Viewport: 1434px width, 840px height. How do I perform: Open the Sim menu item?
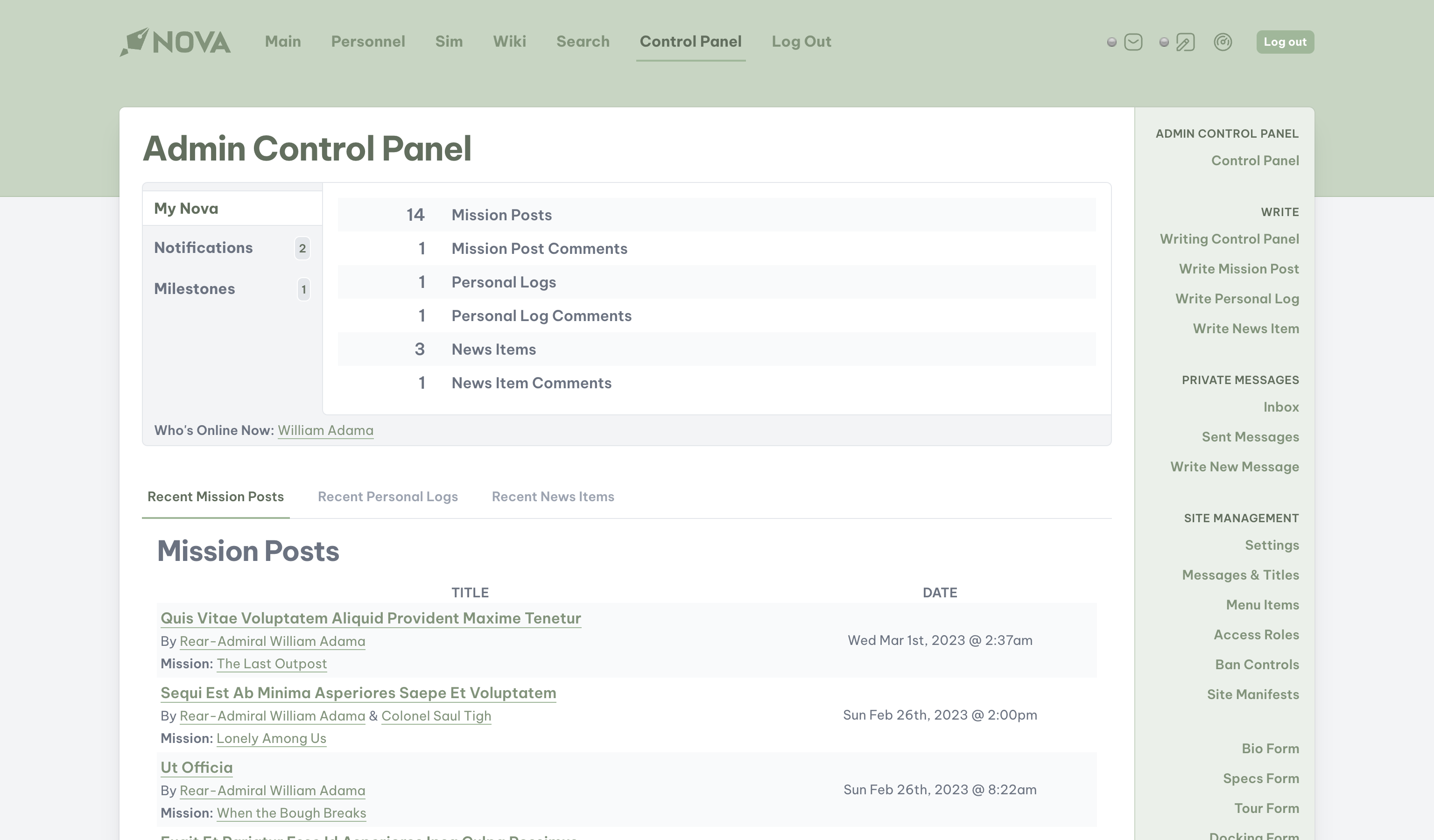pyautogui.click(x=449, y=42)
